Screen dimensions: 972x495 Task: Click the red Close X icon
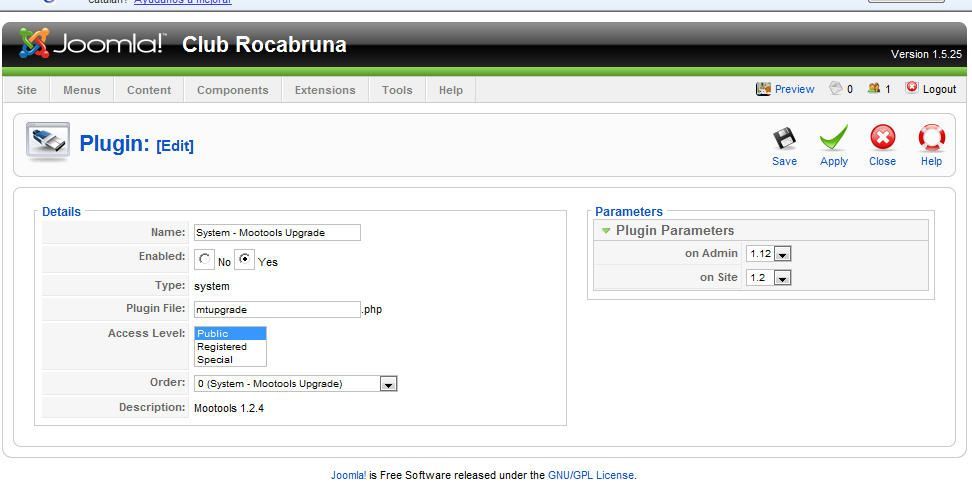[x=882, y=138]
